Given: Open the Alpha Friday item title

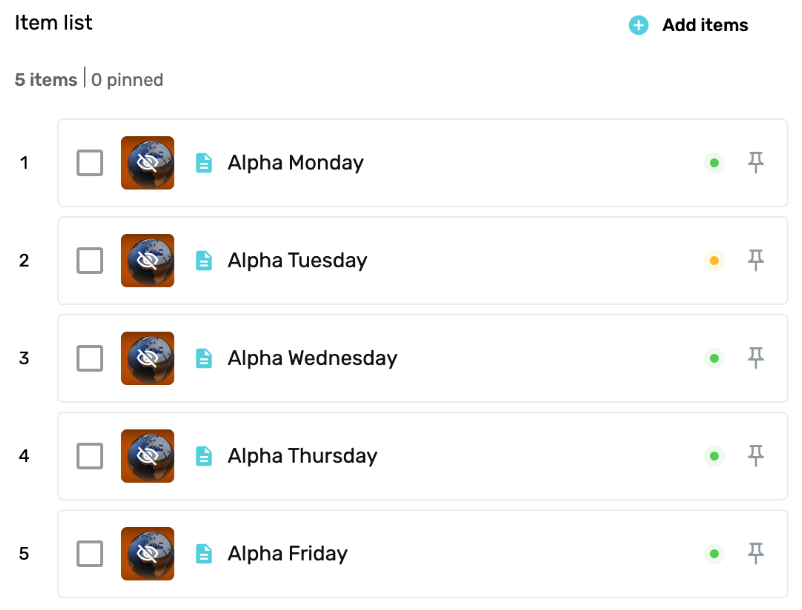Looking at the screenshot, I should coord(287,553).
